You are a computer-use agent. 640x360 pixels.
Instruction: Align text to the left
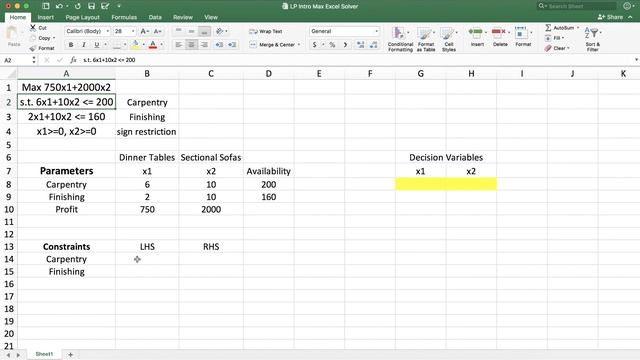178,44
